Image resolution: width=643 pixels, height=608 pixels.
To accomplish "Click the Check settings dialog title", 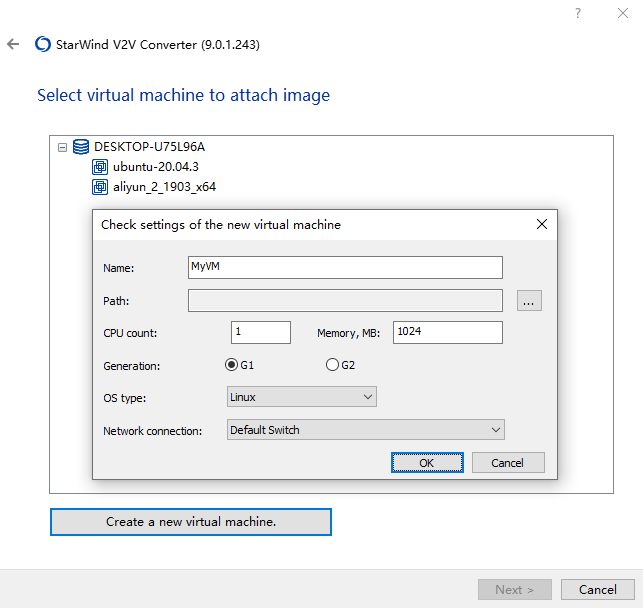I will pyautogui.click(x=221, y=225).
